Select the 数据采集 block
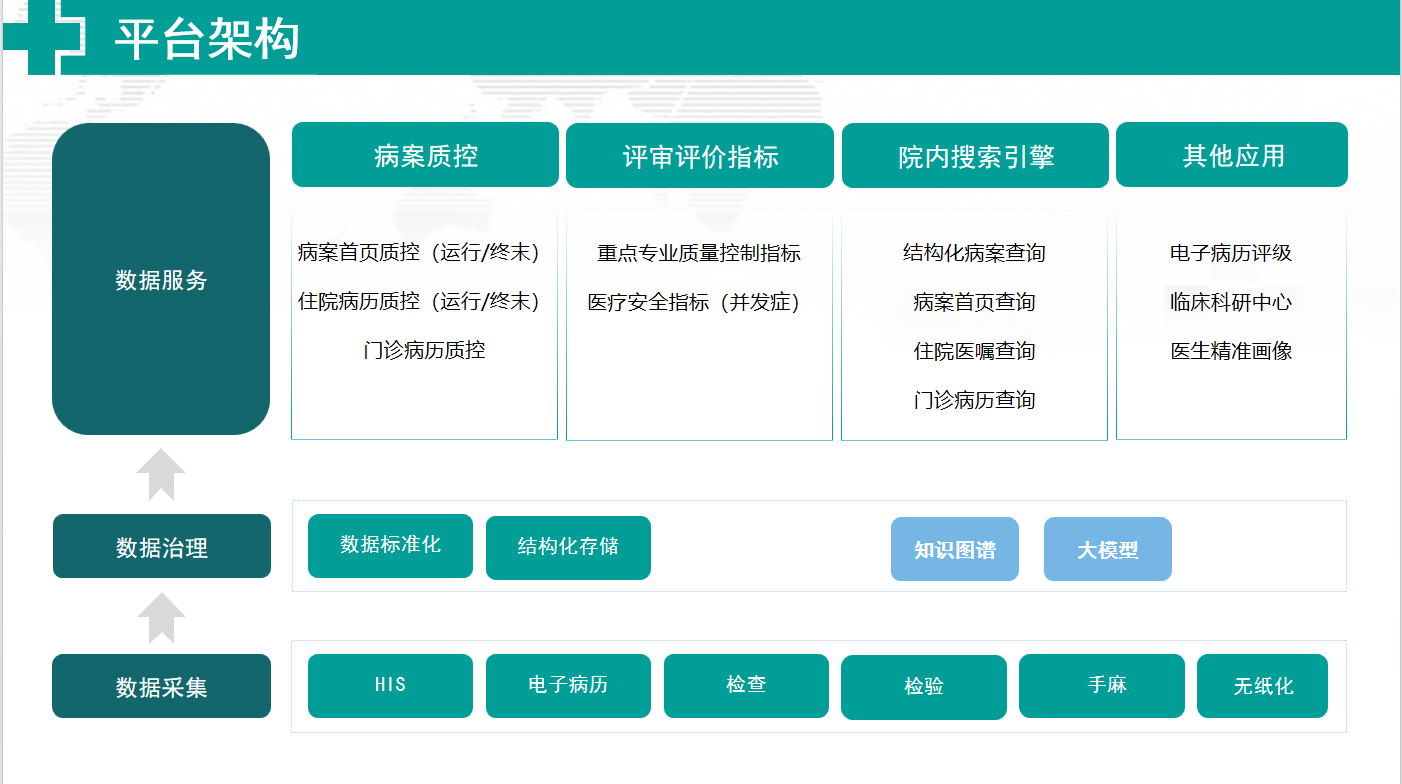The image size is (1402, 784). pyautogui.click(x=161, y=686)
